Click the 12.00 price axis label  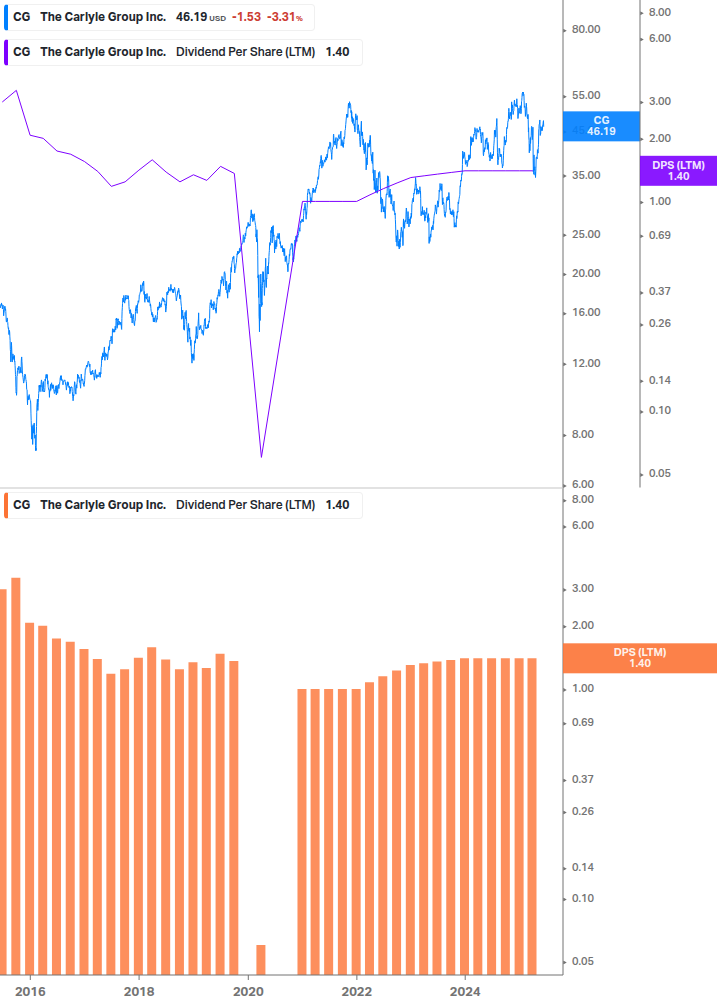(x=586, y=363)
